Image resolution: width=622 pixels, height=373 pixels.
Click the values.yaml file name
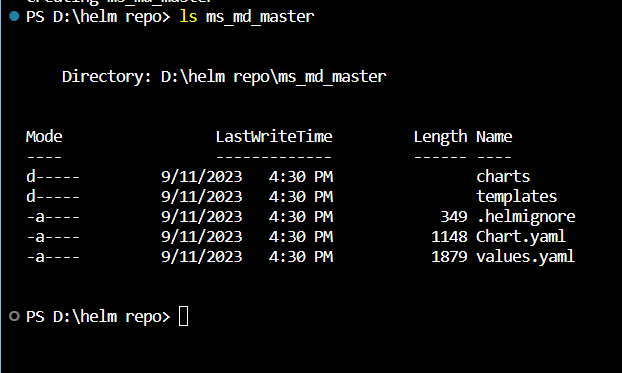pos(525,257)
